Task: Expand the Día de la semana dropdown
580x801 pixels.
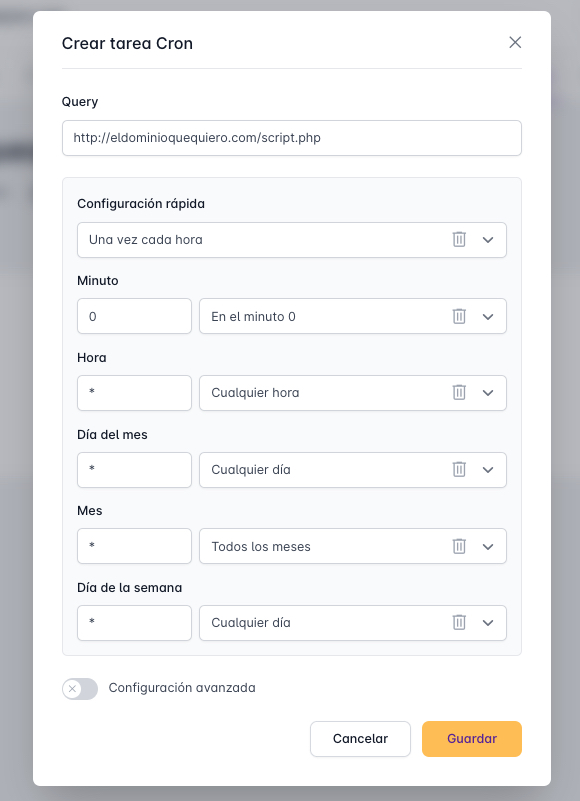Action: [488, 623]
